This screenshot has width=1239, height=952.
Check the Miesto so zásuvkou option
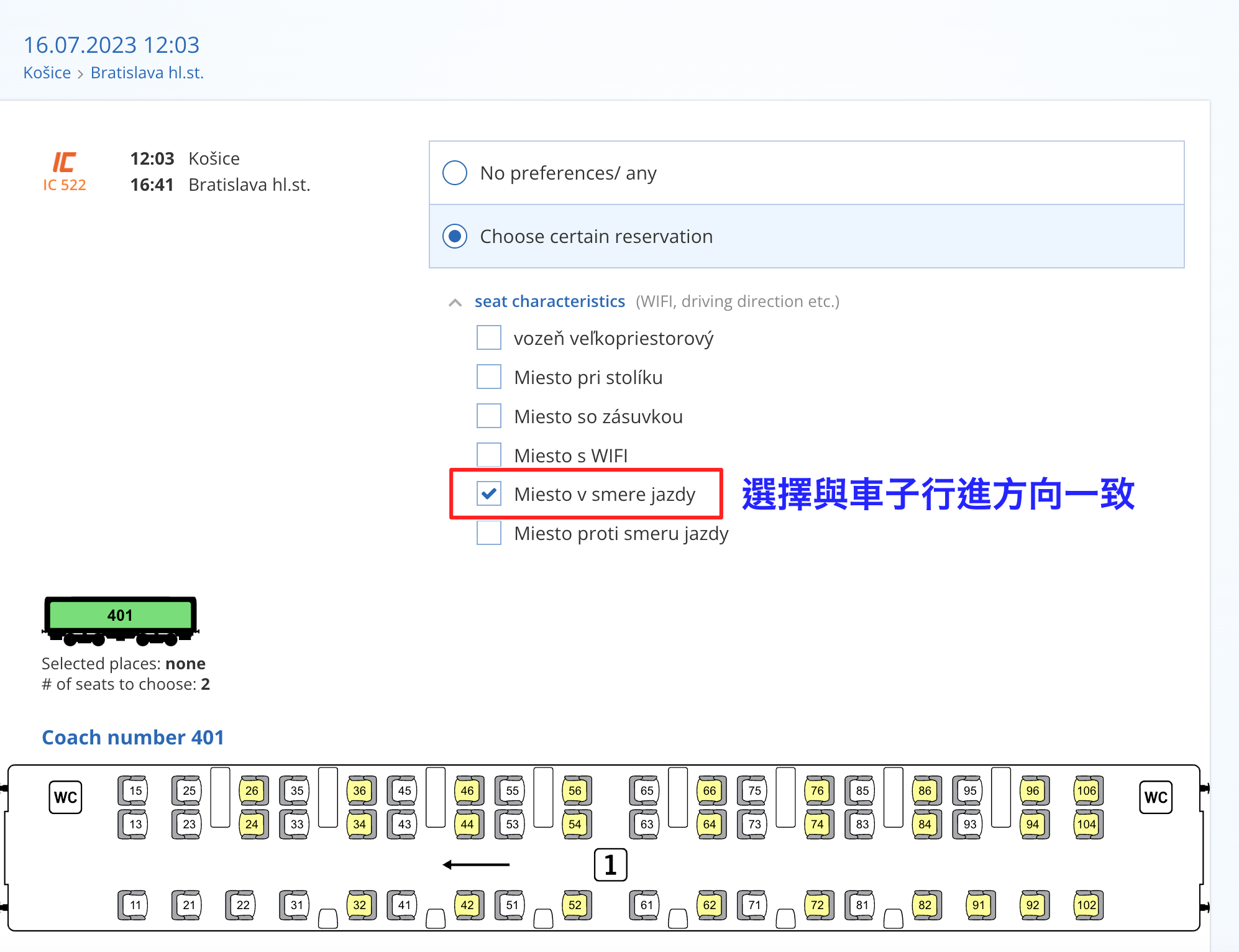489,416
